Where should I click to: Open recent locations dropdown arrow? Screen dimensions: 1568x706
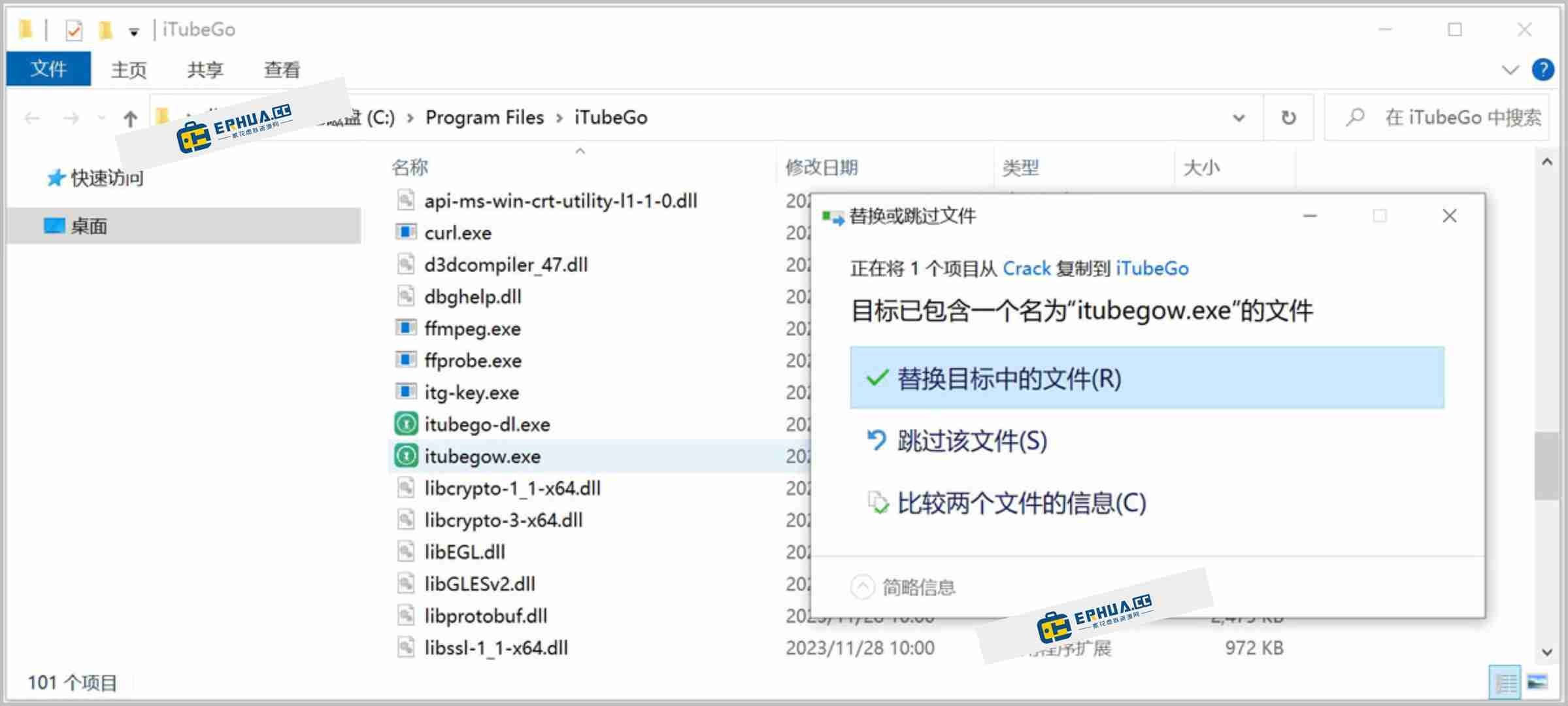pyautogui.click(x=101, y=118)
